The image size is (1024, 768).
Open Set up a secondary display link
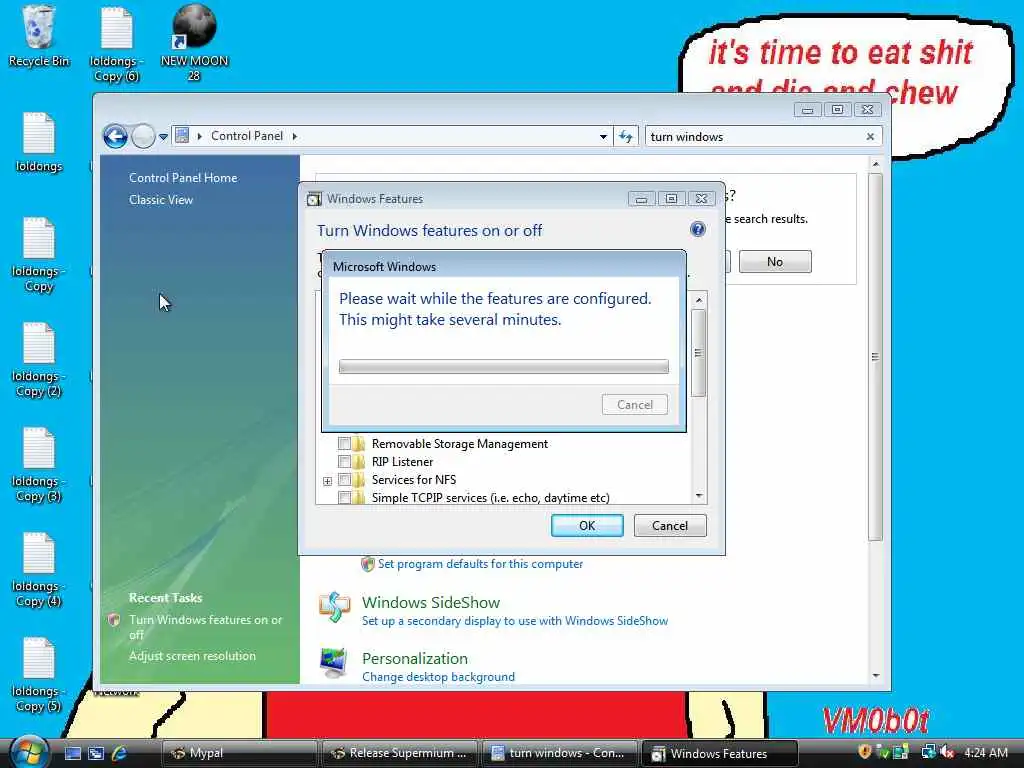click(515, 621)
